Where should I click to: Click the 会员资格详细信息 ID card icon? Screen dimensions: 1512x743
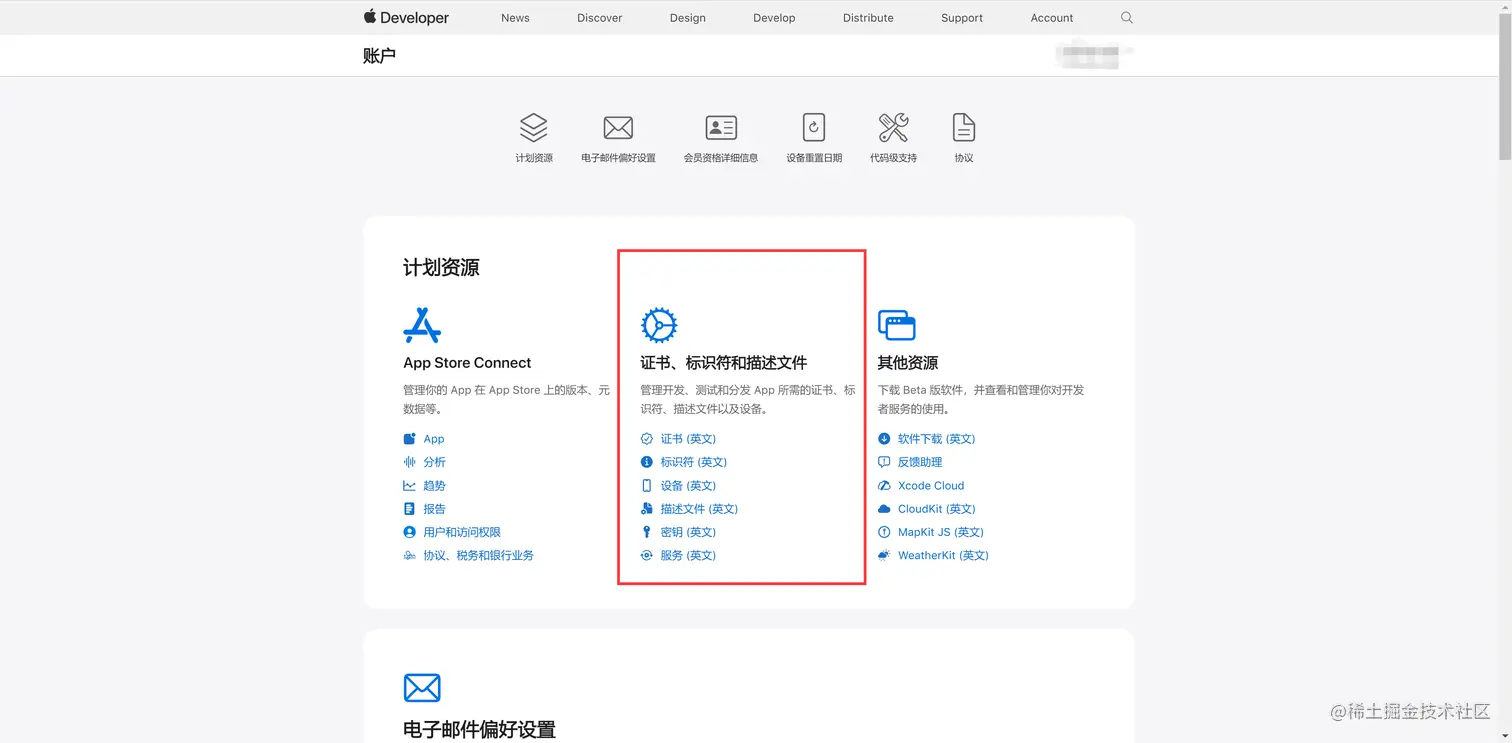[x=721, y=128]
